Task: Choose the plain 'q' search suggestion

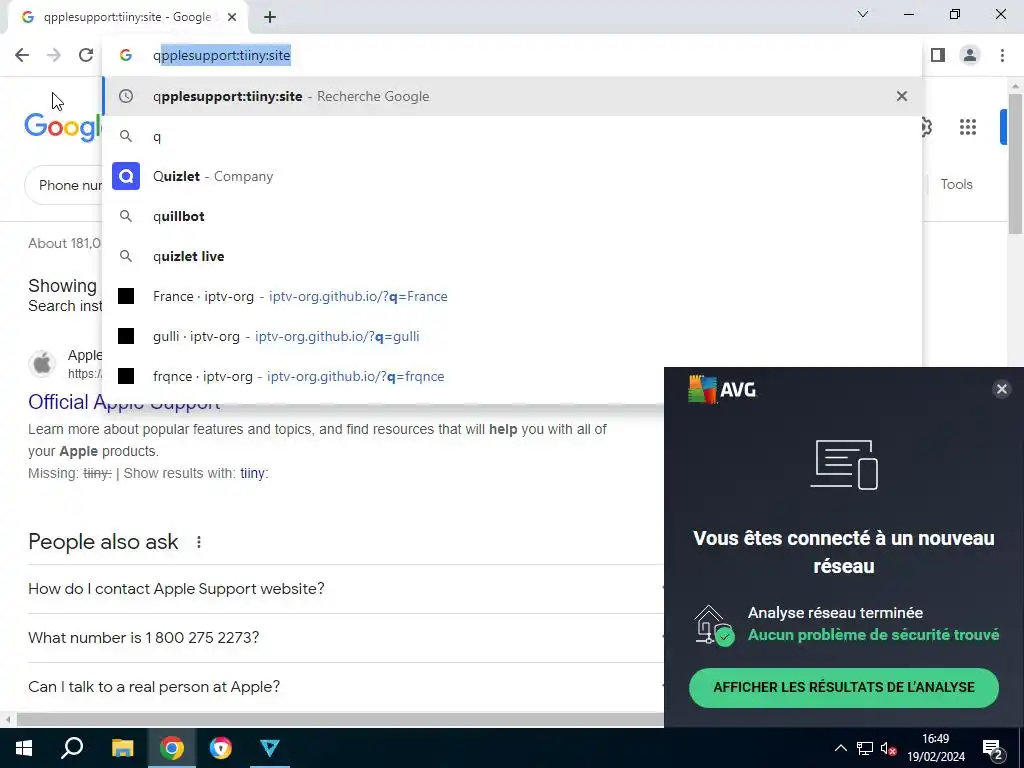Action: [512, 136]
